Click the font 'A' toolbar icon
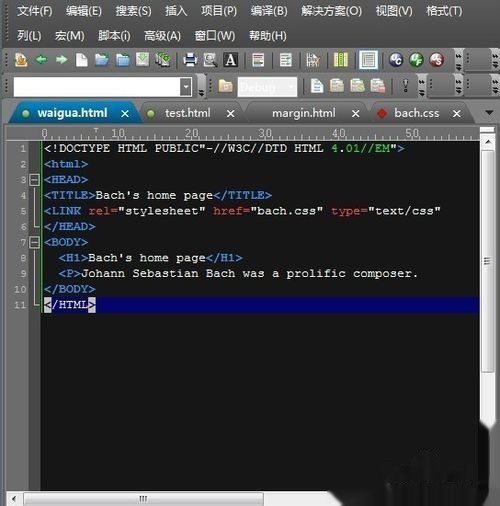500x506 pixels. (231, 60)
